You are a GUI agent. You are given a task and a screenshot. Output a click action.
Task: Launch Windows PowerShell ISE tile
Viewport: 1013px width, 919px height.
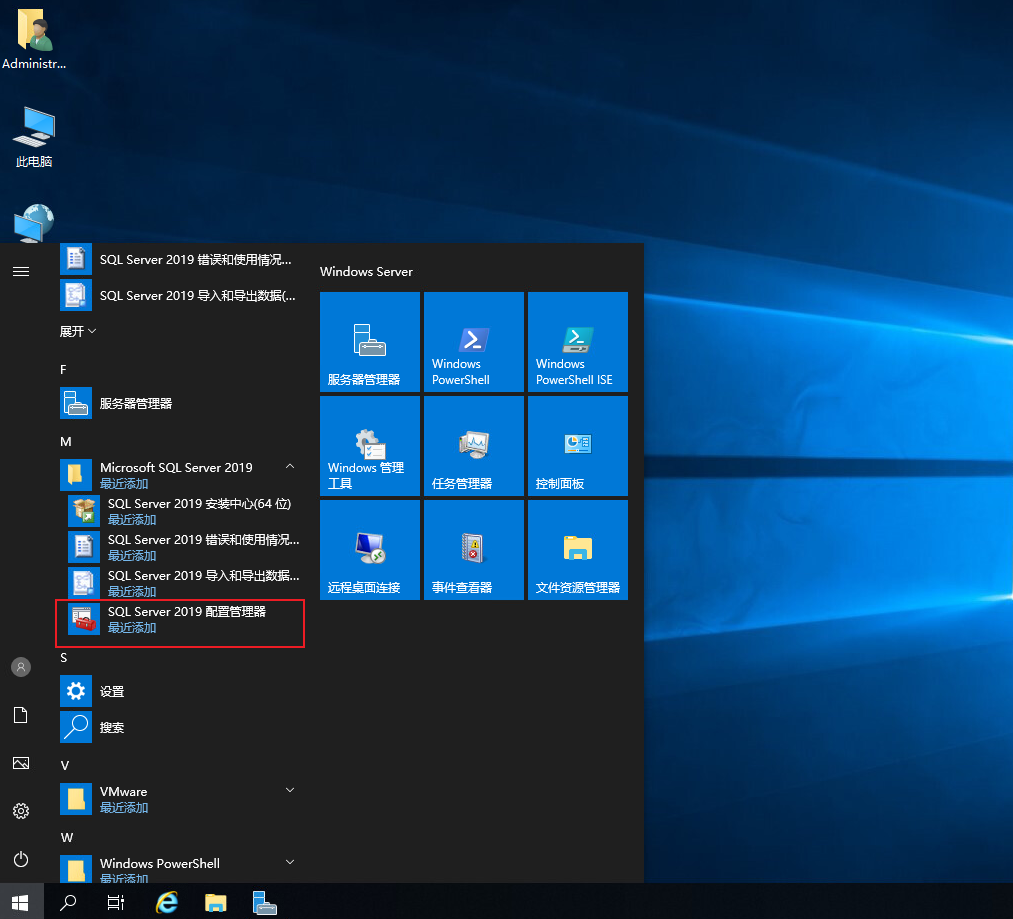point(577,341)
